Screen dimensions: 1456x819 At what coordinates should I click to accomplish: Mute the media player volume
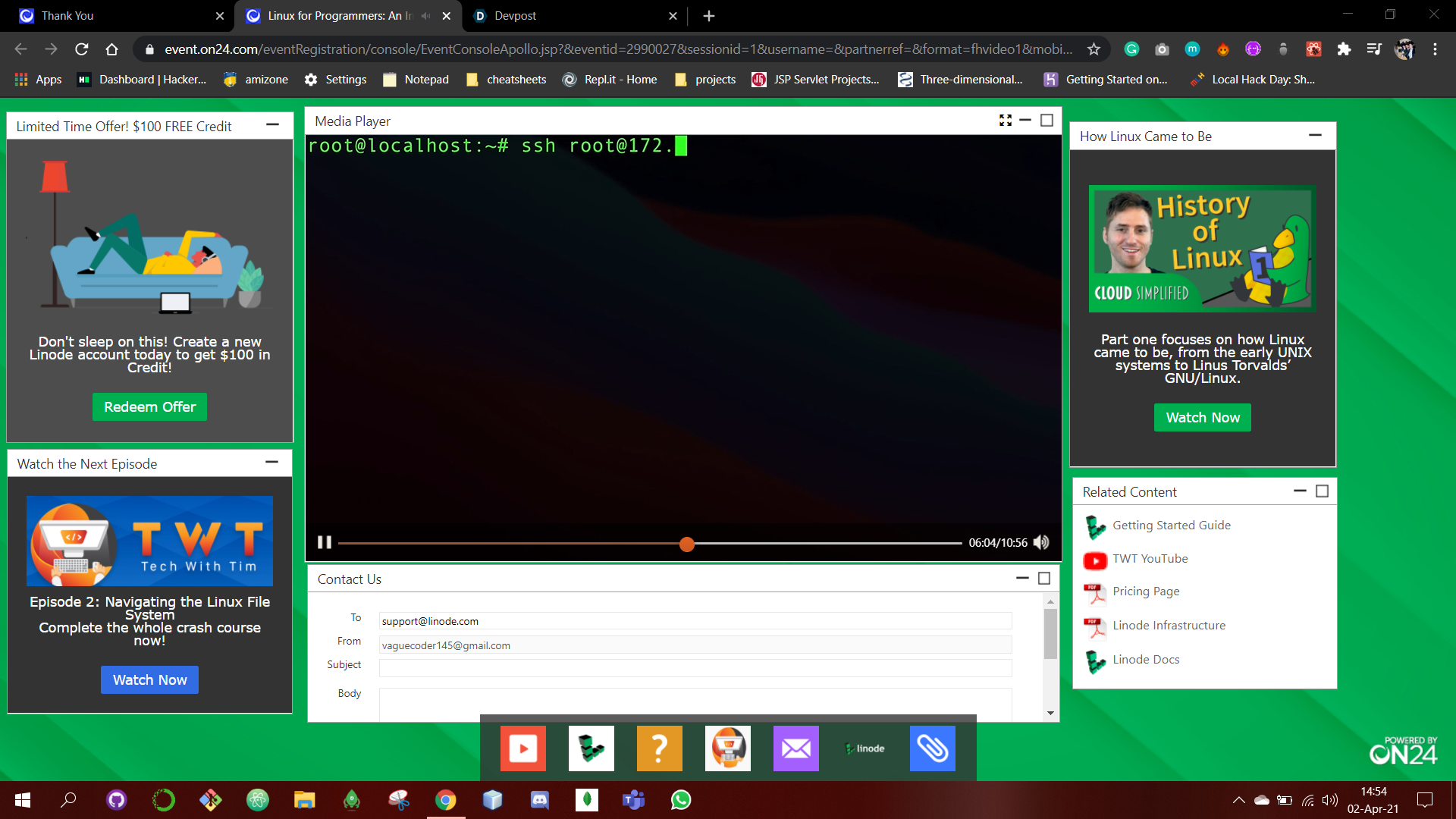tap(1042, 542)
